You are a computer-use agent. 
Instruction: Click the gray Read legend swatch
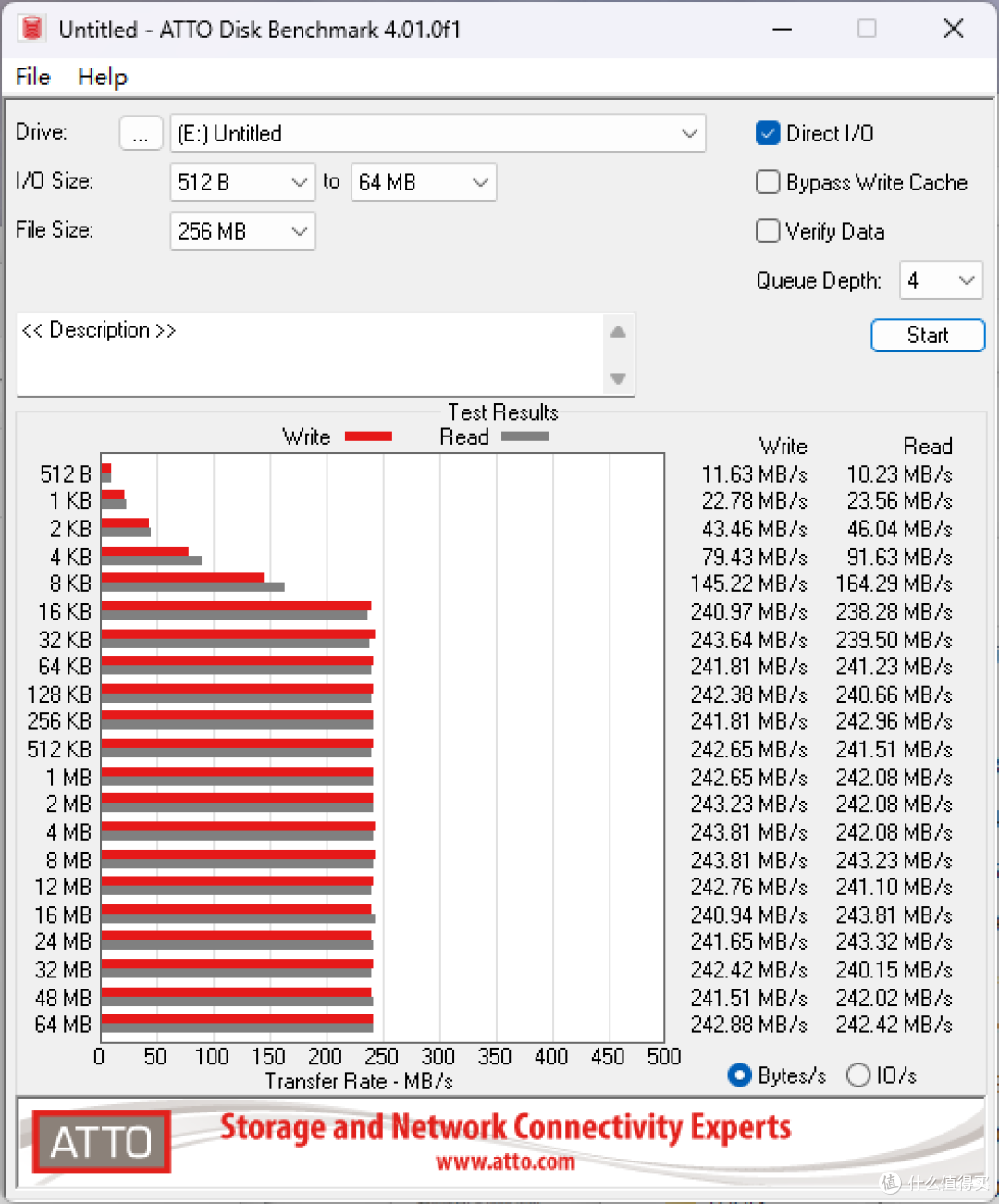(x=524, y=436)
